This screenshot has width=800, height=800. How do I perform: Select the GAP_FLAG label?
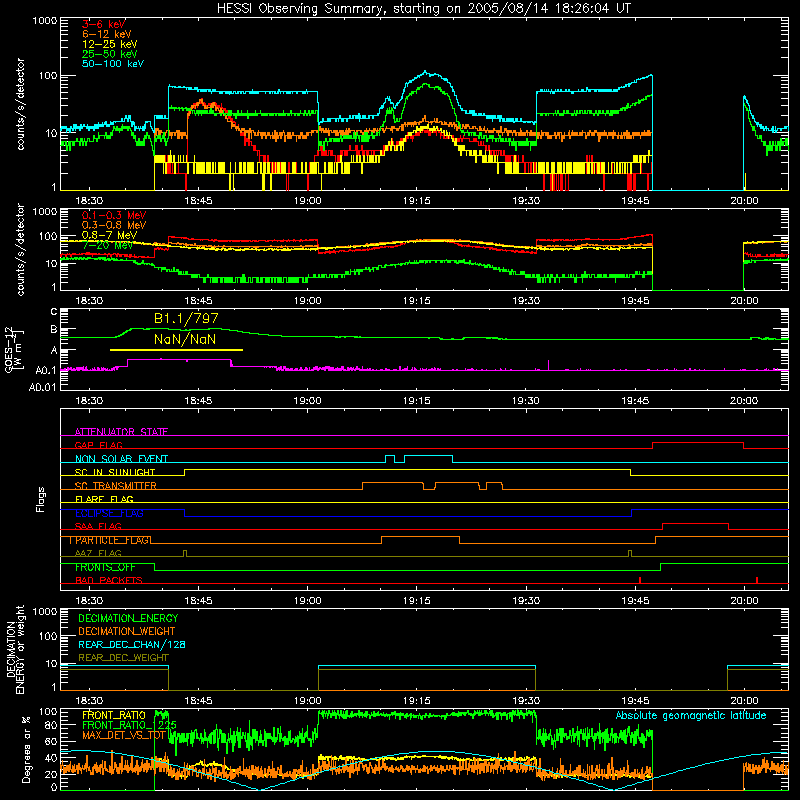[x=98, y=445]
